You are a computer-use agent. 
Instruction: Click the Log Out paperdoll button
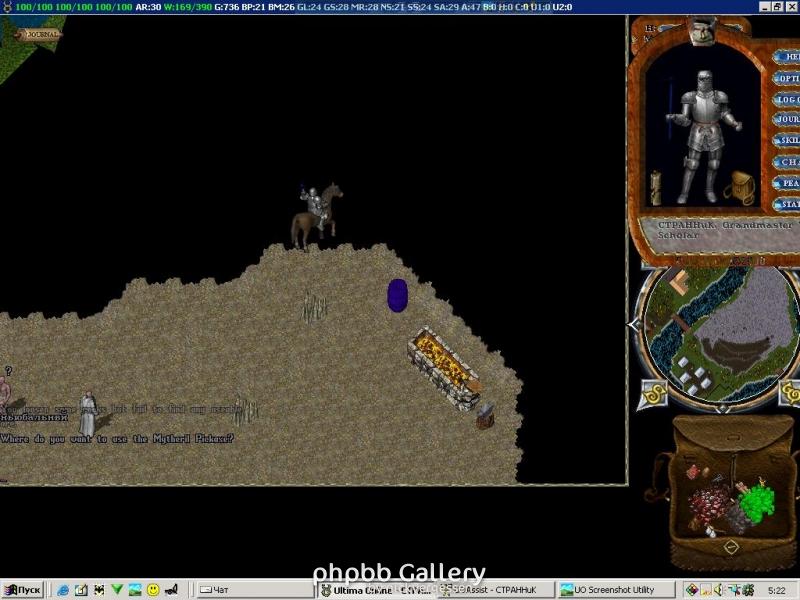(x=787, y=99)
